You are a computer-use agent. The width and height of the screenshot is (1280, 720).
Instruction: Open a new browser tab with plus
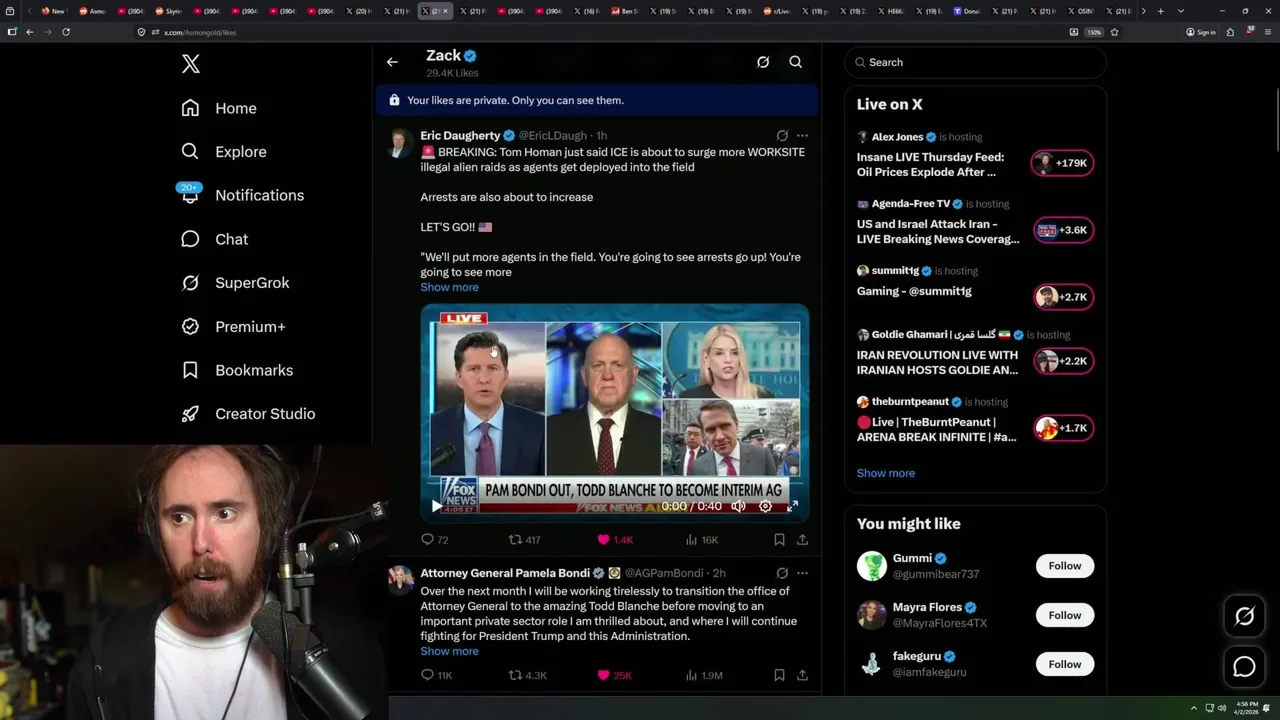(x=1160, y=11)
